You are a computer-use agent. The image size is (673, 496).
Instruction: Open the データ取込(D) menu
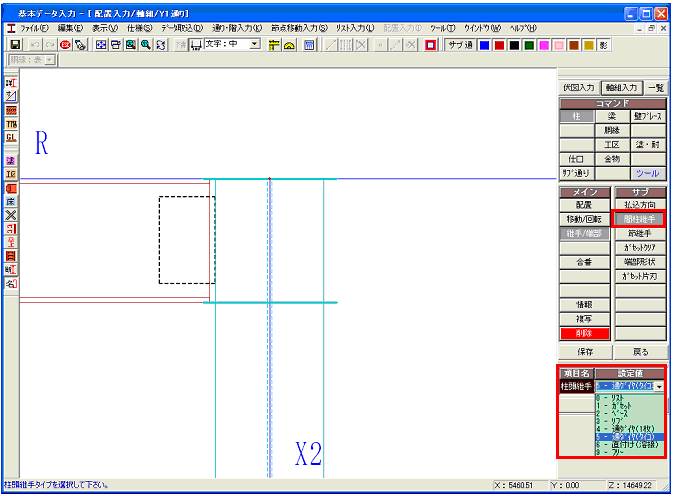pyautogui.click(x=182, y=28)
